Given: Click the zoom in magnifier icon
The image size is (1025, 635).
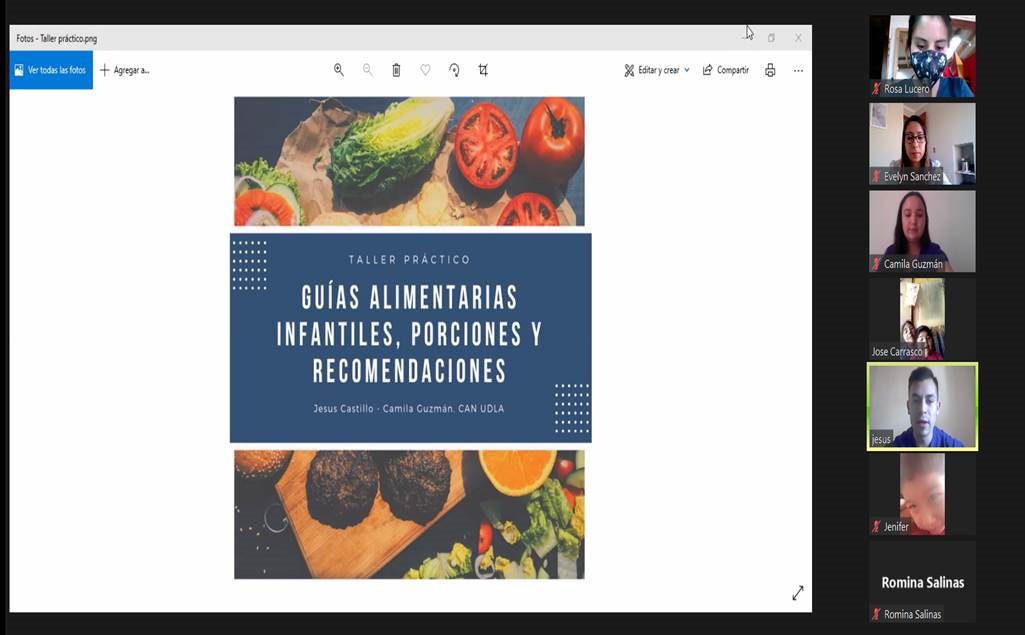Looking at the screenshot, I should tap(339, 70).
